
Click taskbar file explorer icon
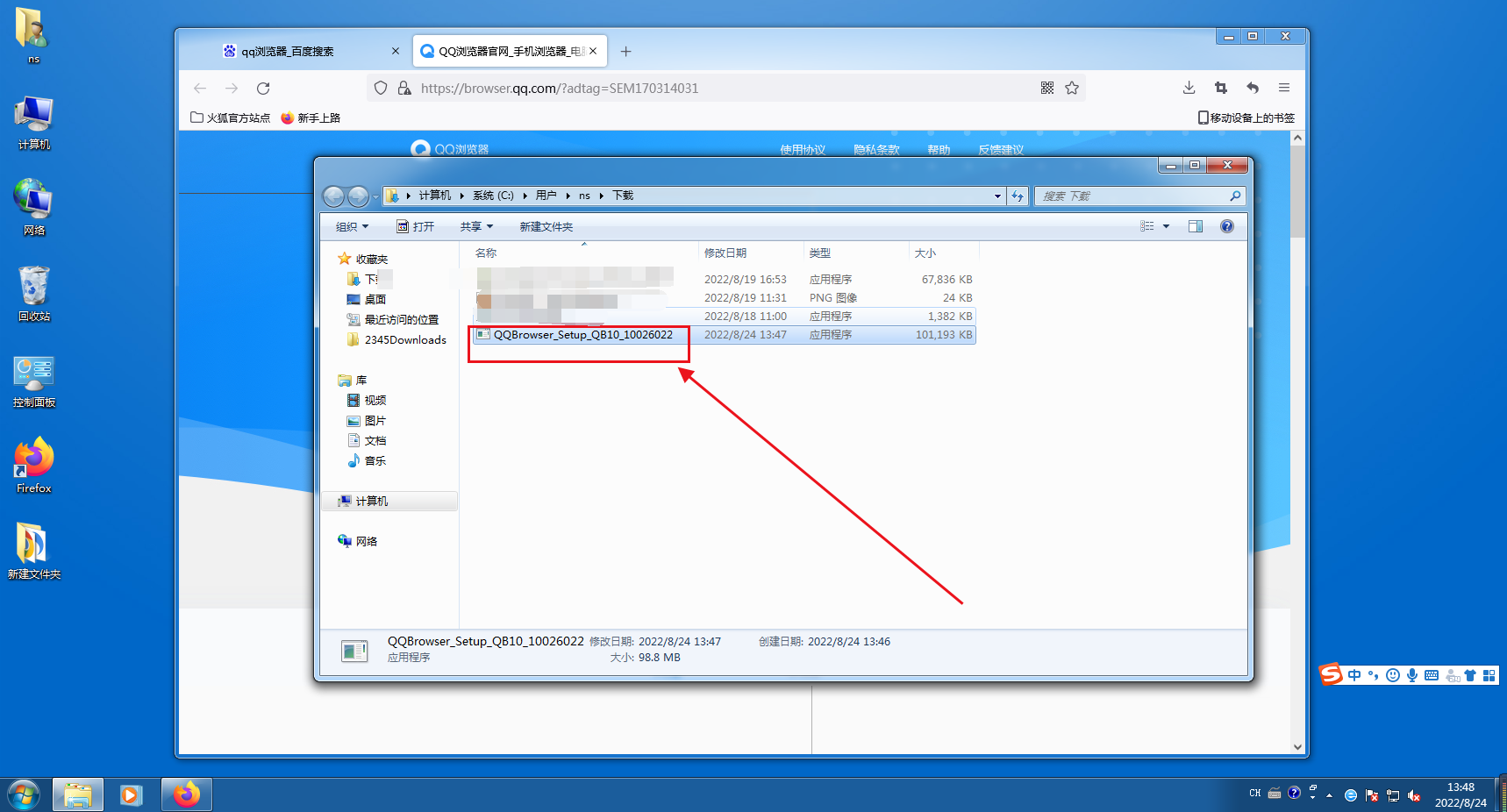point(78,795)
